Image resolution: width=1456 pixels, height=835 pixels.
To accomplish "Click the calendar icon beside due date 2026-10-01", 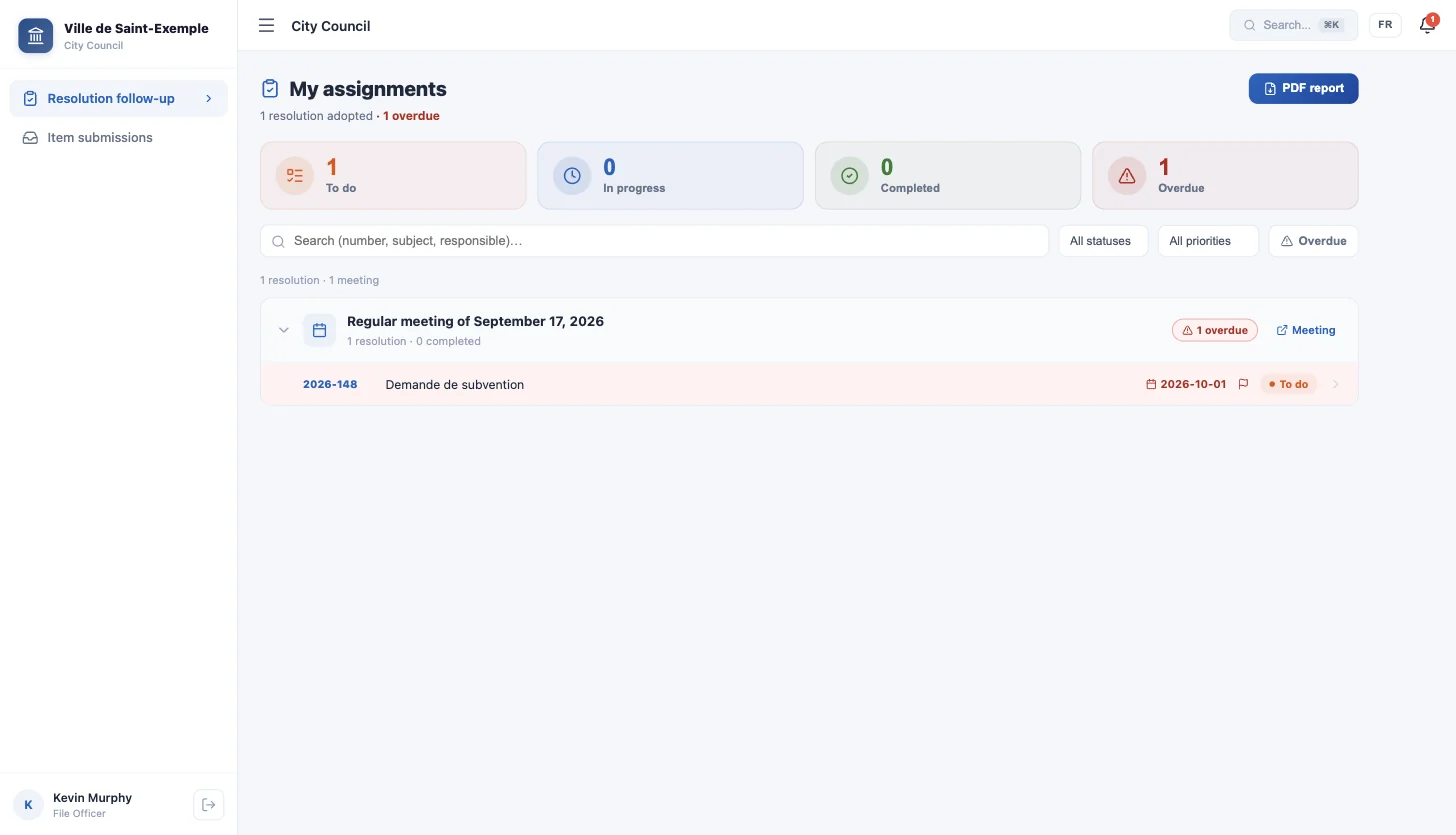I will [x=1151, y=384].
